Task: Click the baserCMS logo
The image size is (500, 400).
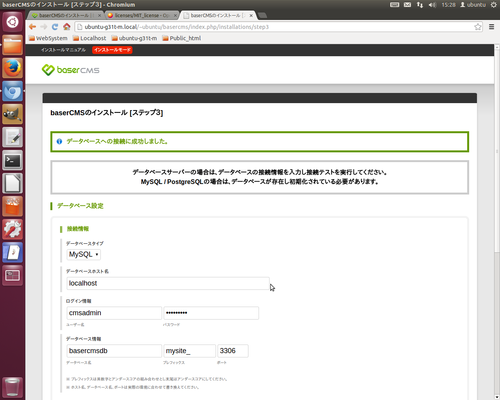Action: tap(71, 70)
